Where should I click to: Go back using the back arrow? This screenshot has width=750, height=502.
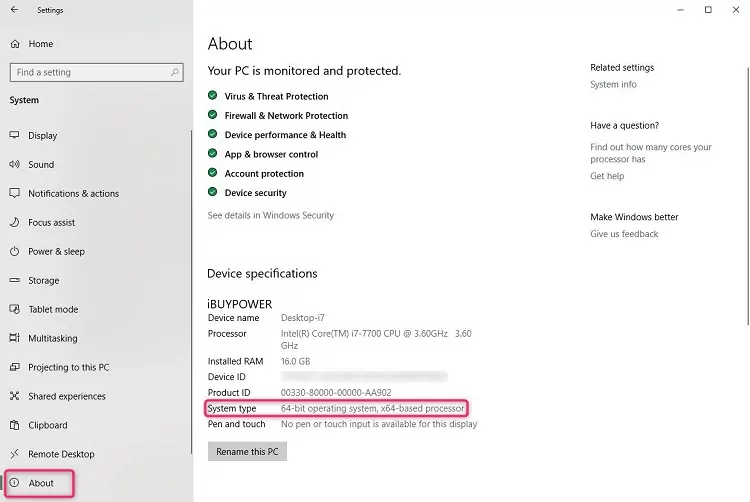(x=14, y=10)
